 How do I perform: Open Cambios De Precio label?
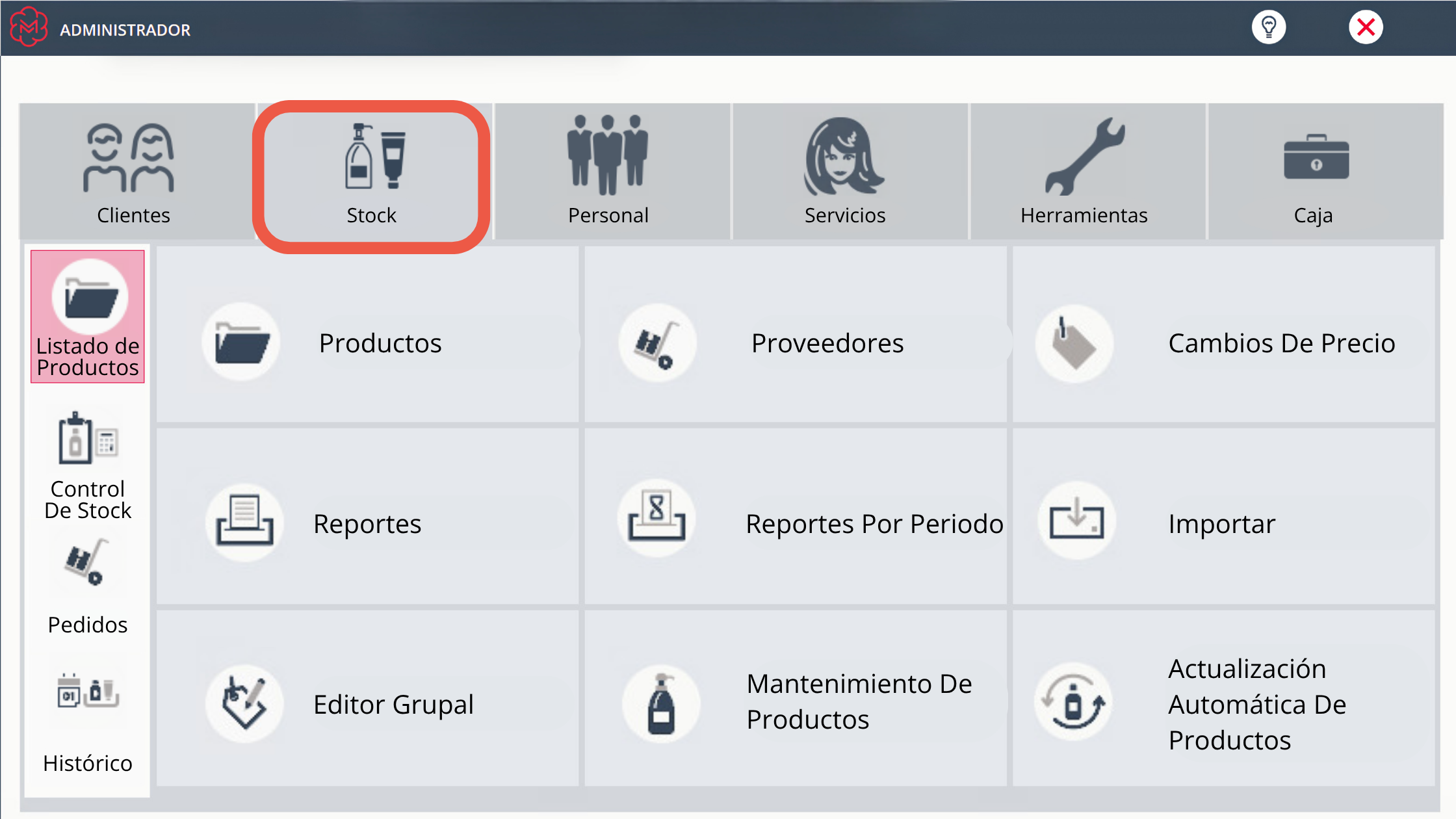pyautogui.click(x=1282, y=343)
